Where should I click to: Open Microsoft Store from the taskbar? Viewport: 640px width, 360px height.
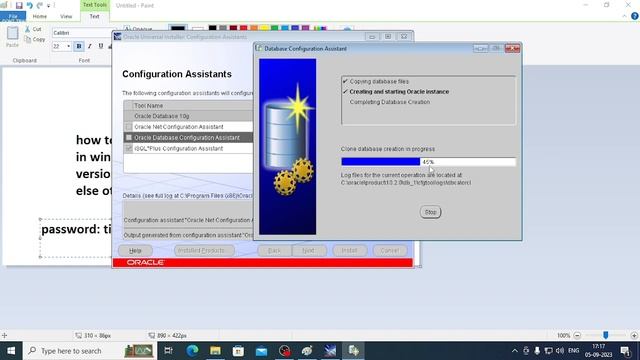tap(238, 351)
